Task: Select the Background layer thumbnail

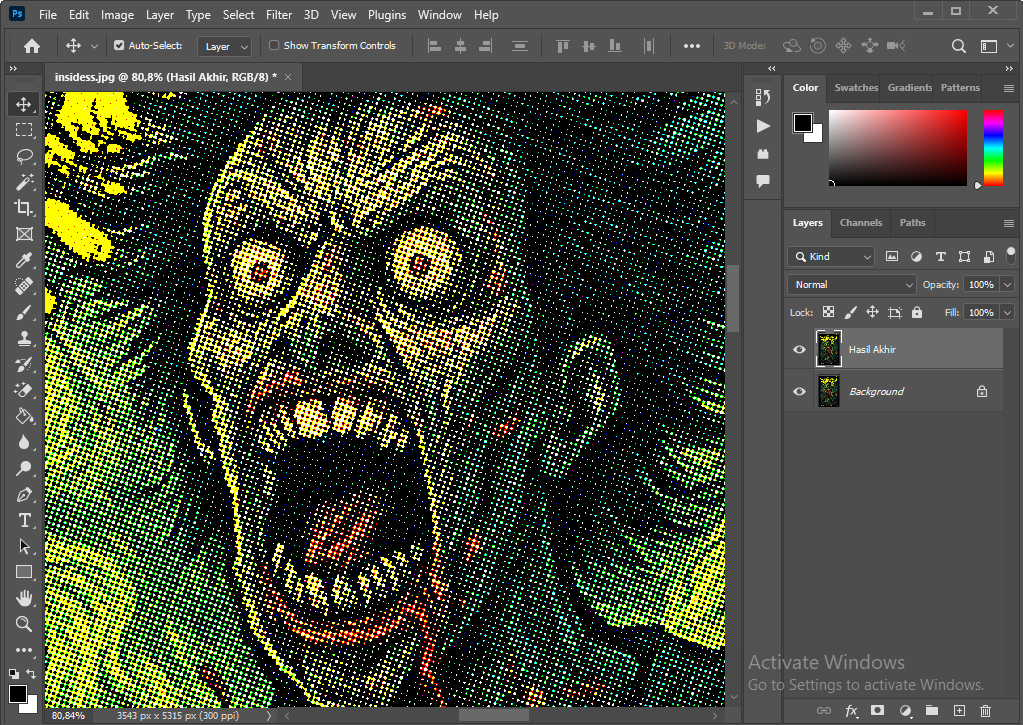Action: [829, 392]
